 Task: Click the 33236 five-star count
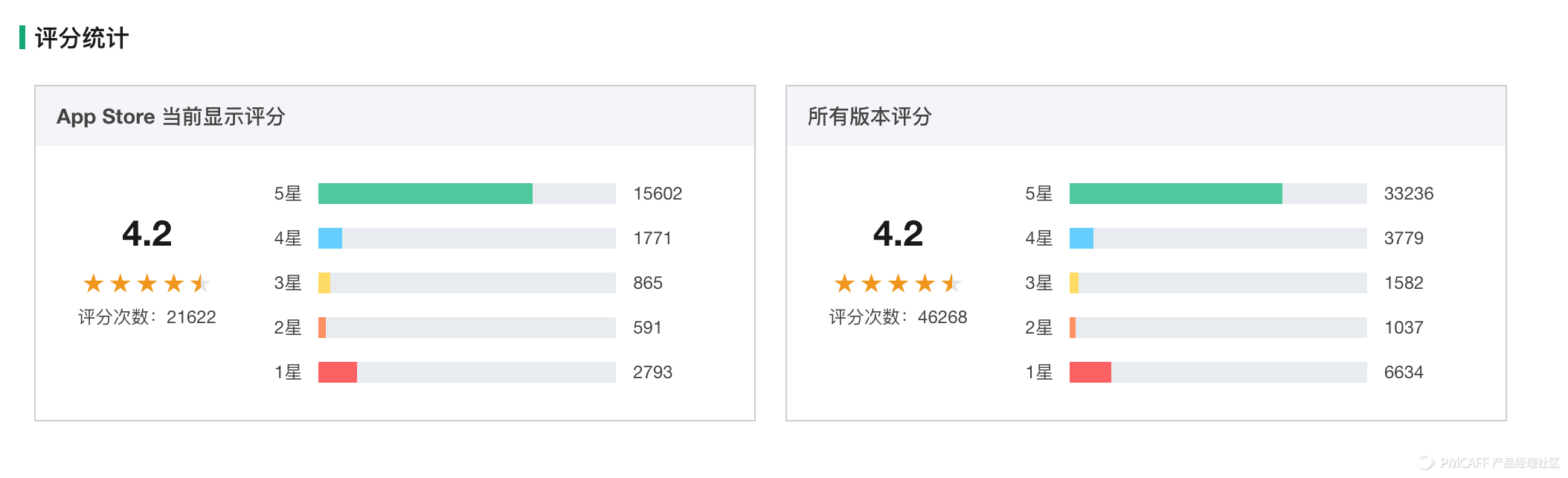click(x=1409, y=194)
